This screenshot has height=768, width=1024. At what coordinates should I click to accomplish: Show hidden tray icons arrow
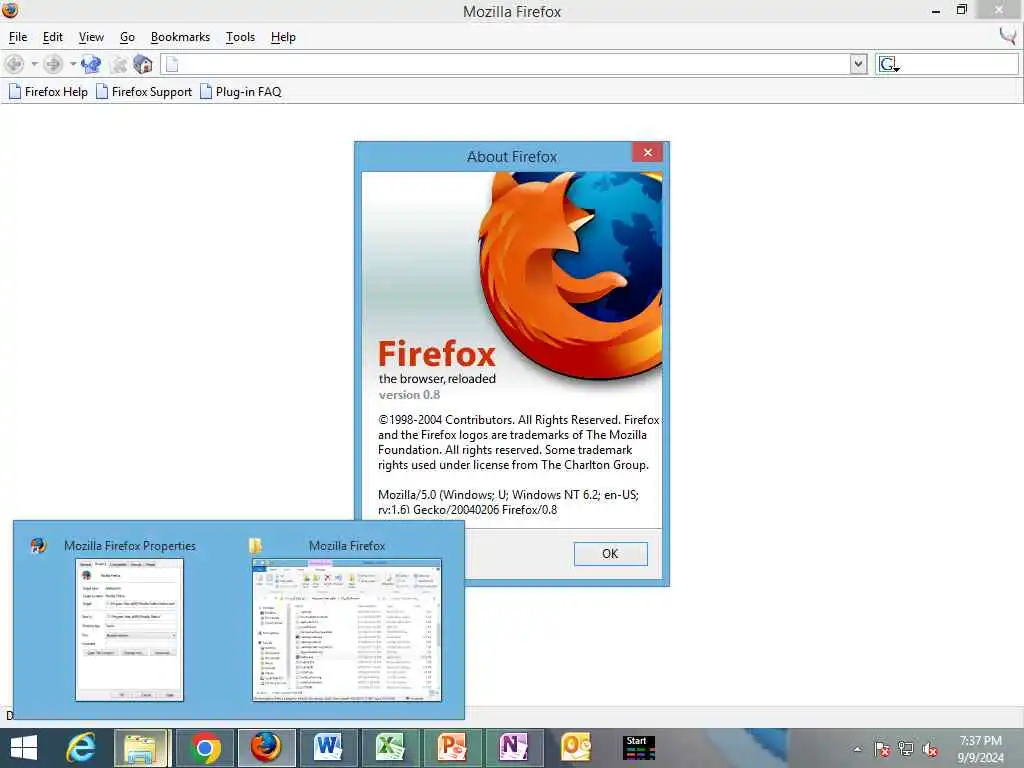tap(857, 749)
